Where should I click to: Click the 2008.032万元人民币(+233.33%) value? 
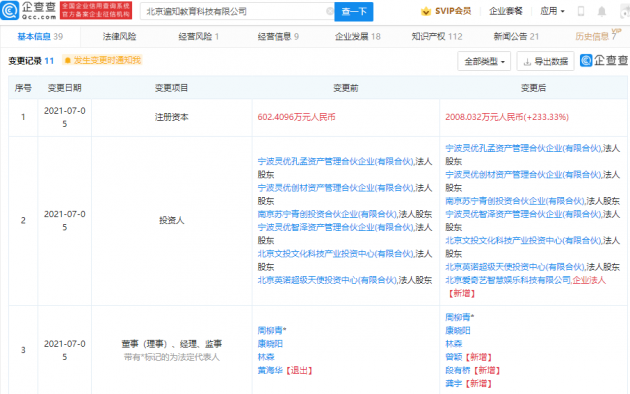click(507, 117)
